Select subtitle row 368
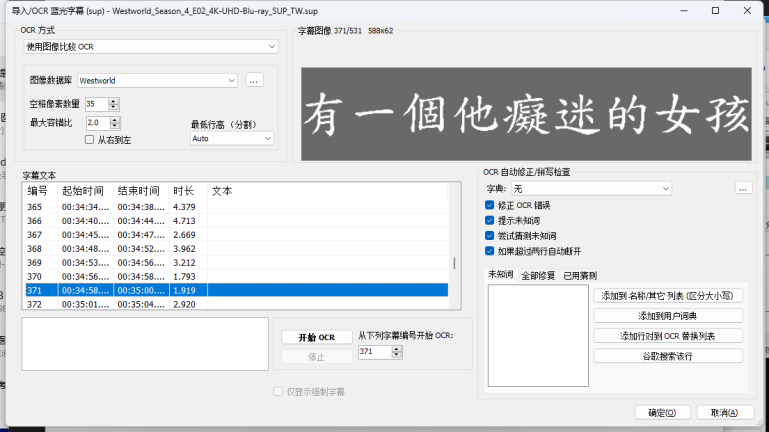Screen dimensions: 769x432 tap(236, 249)
